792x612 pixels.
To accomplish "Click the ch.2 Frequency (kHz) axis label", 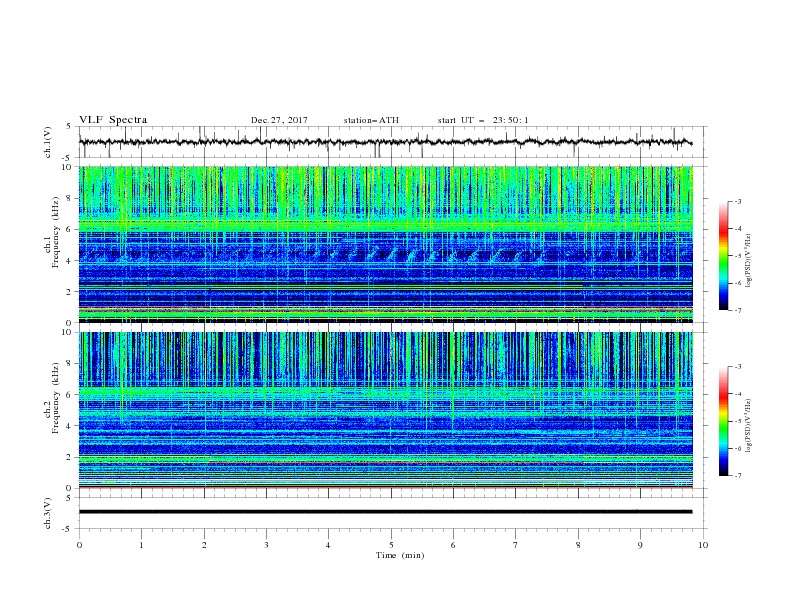I will pyautogui.click(x=52, y=398).
